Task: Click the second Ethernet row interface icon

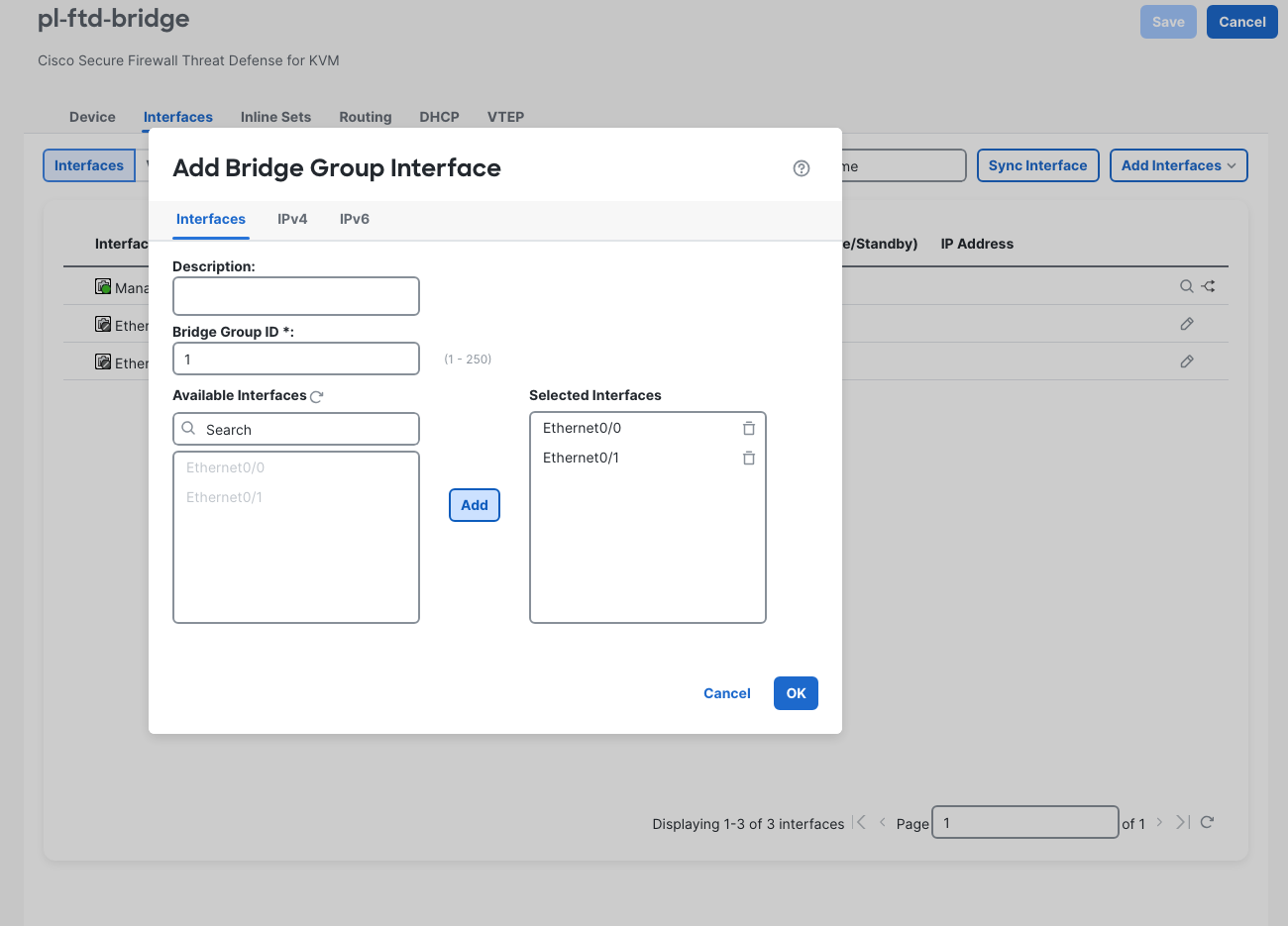Action: [x=103, y=361]
